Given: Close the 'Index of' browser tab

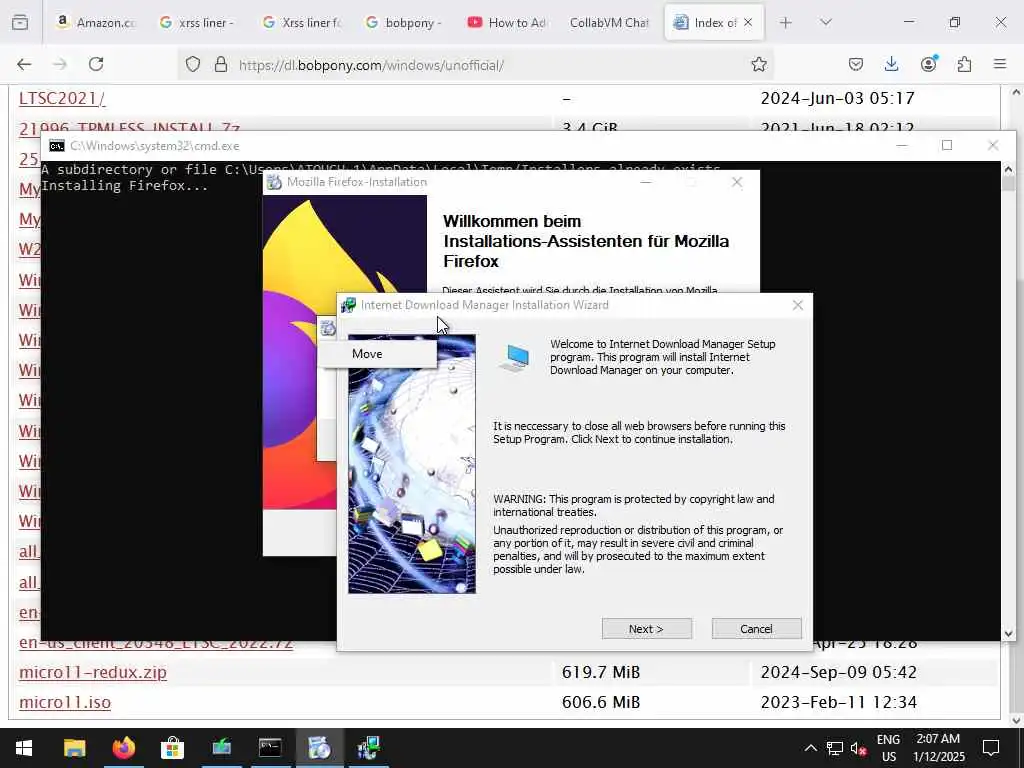Looking at the screenshot, I should pyautogui.click(x=748, y=22).
